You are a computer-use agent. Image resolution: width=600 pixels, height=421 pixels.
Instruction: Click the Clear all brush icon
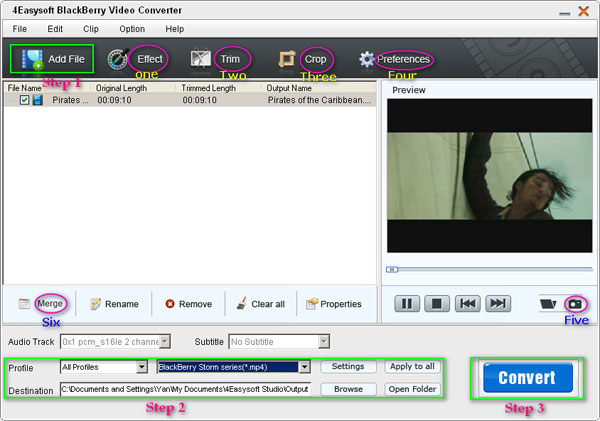241,303
